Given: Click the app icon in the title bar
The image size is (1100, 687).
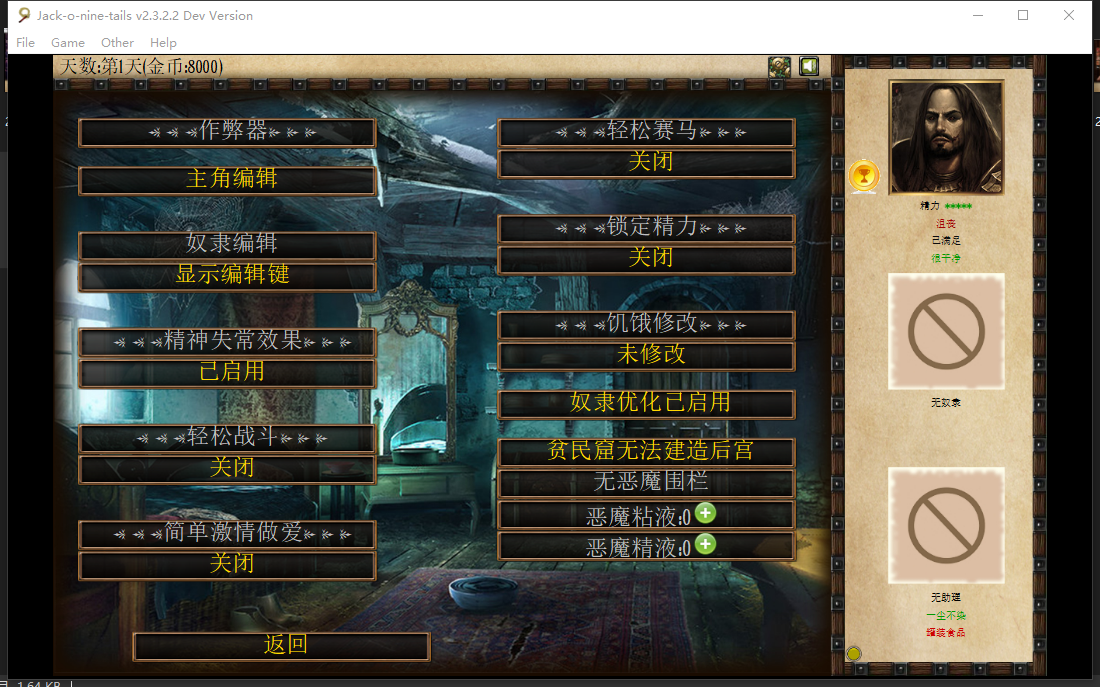Looking at the screenshot, I should 24,15.
